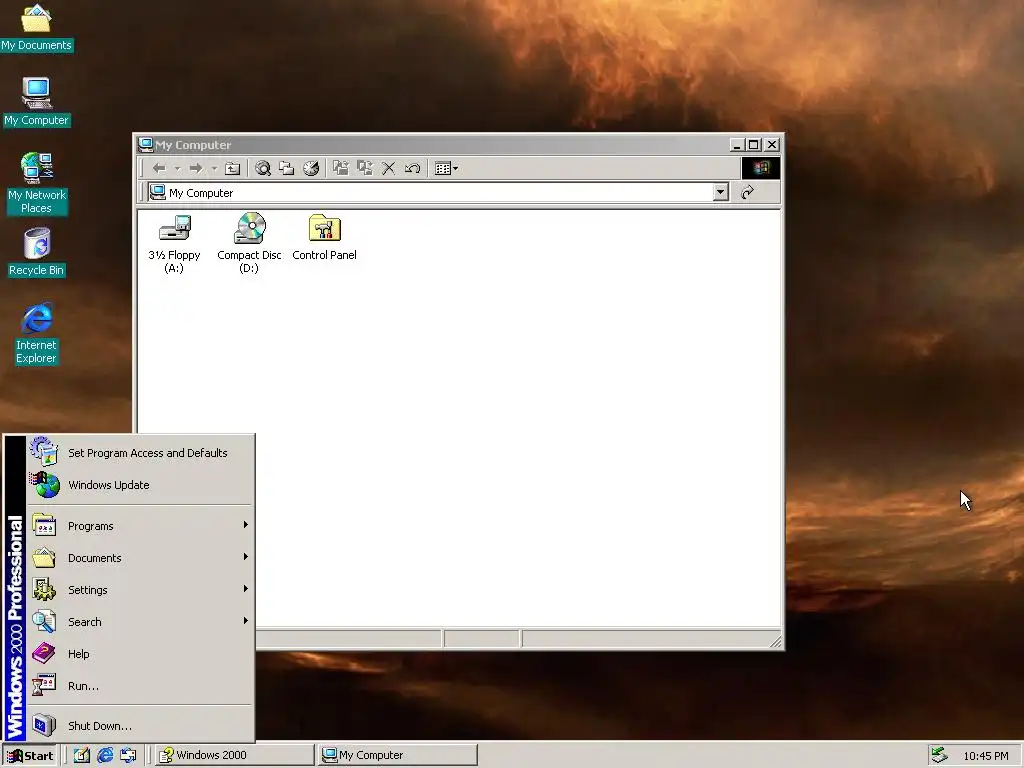Open the Documents submenu

coord(140,558)
